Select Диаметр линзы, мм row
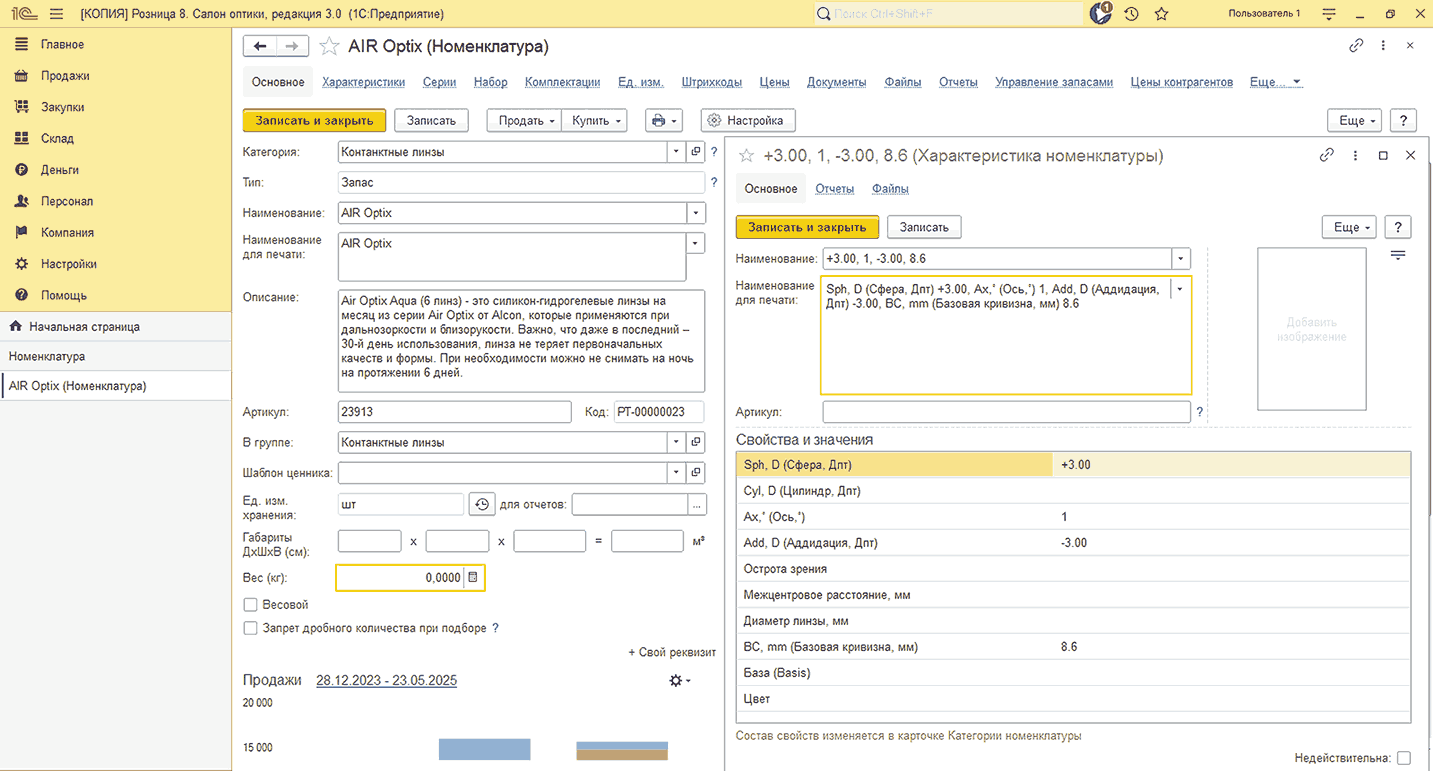 1073,621
